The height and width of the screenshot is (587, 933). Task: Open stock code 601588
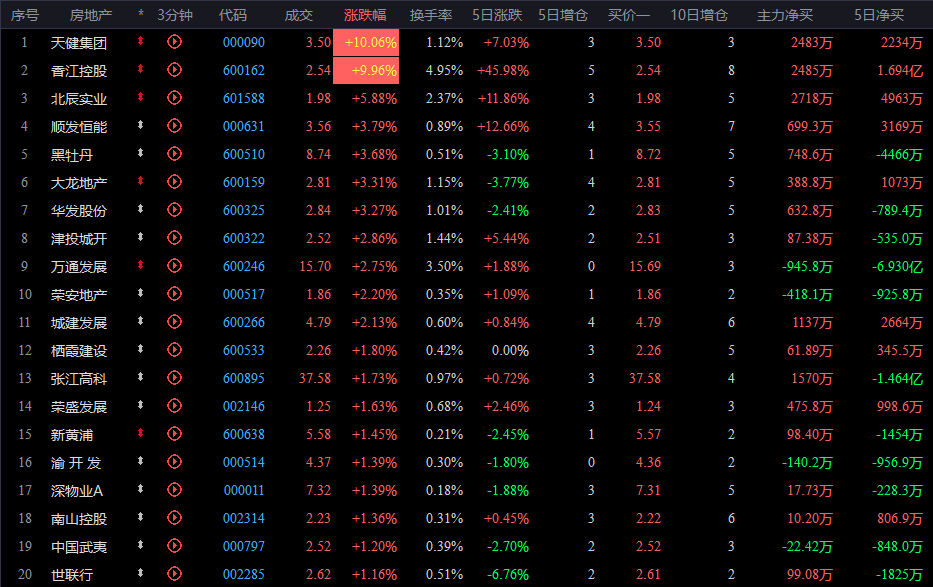tap(244, 98)
